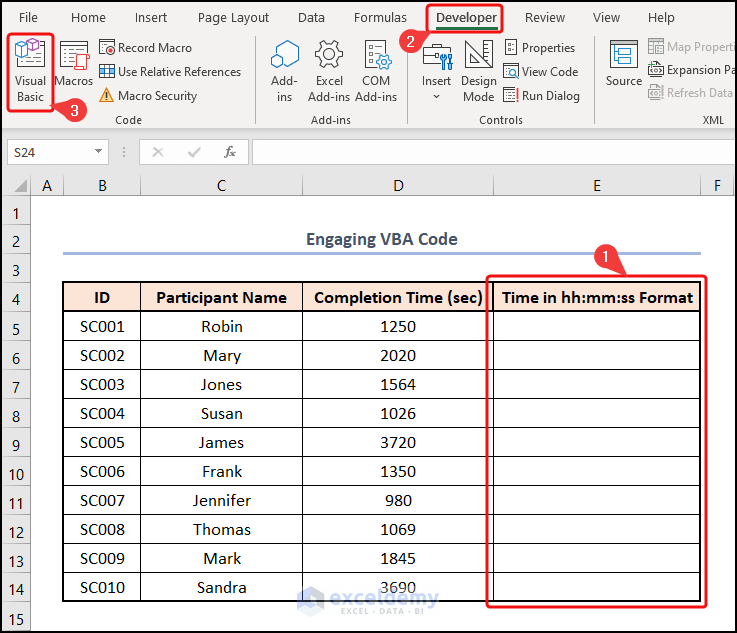Select the cell with name Jennifer
The image size is (737, 633).
(x=221, y=500)
